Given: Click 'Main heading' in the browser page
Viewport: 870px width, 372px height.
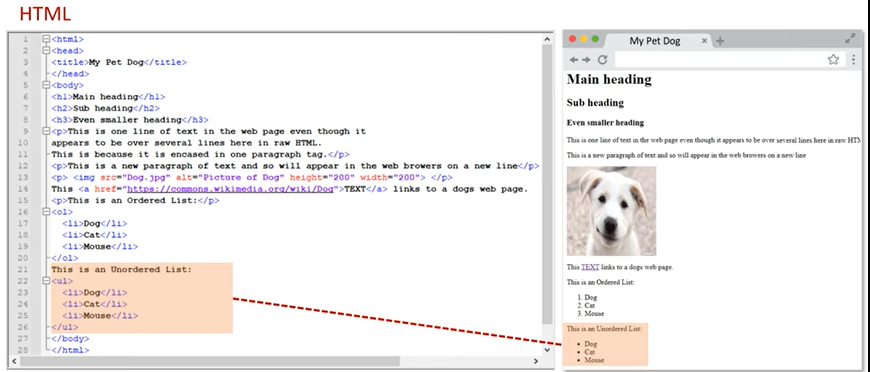Looking at the screenshot, I should [609, 79].
